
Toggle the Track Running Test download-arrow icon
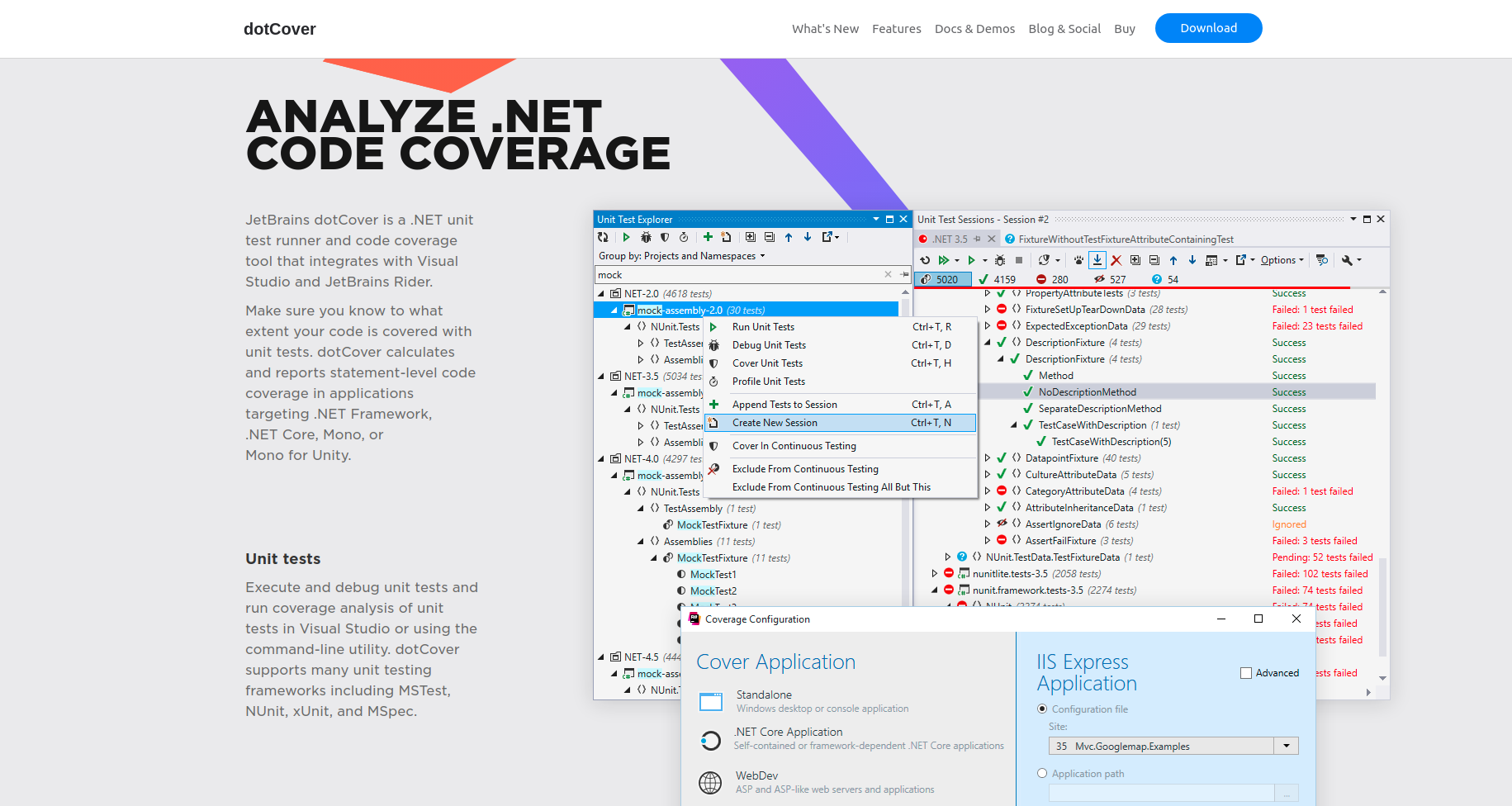(1097, 260)
